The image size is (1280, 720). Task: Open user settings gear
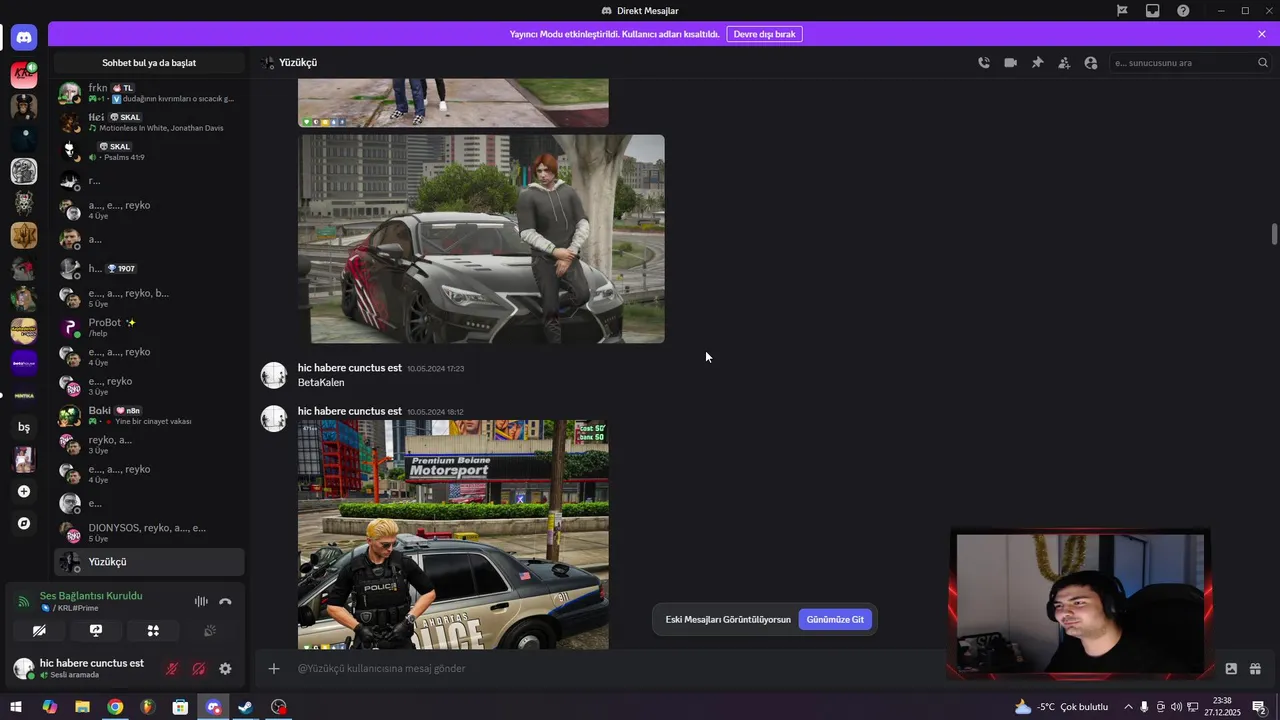pos(225,669)
